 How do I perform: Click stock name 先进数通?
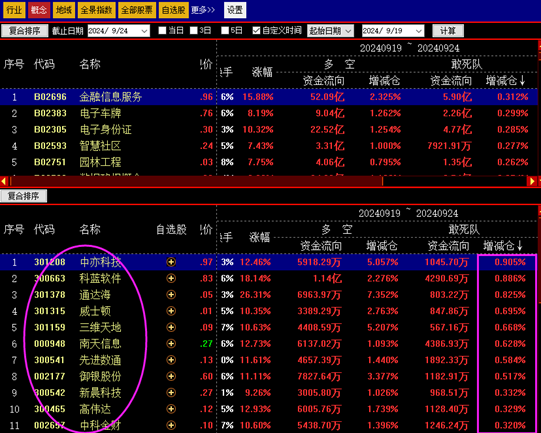[100, 360]
